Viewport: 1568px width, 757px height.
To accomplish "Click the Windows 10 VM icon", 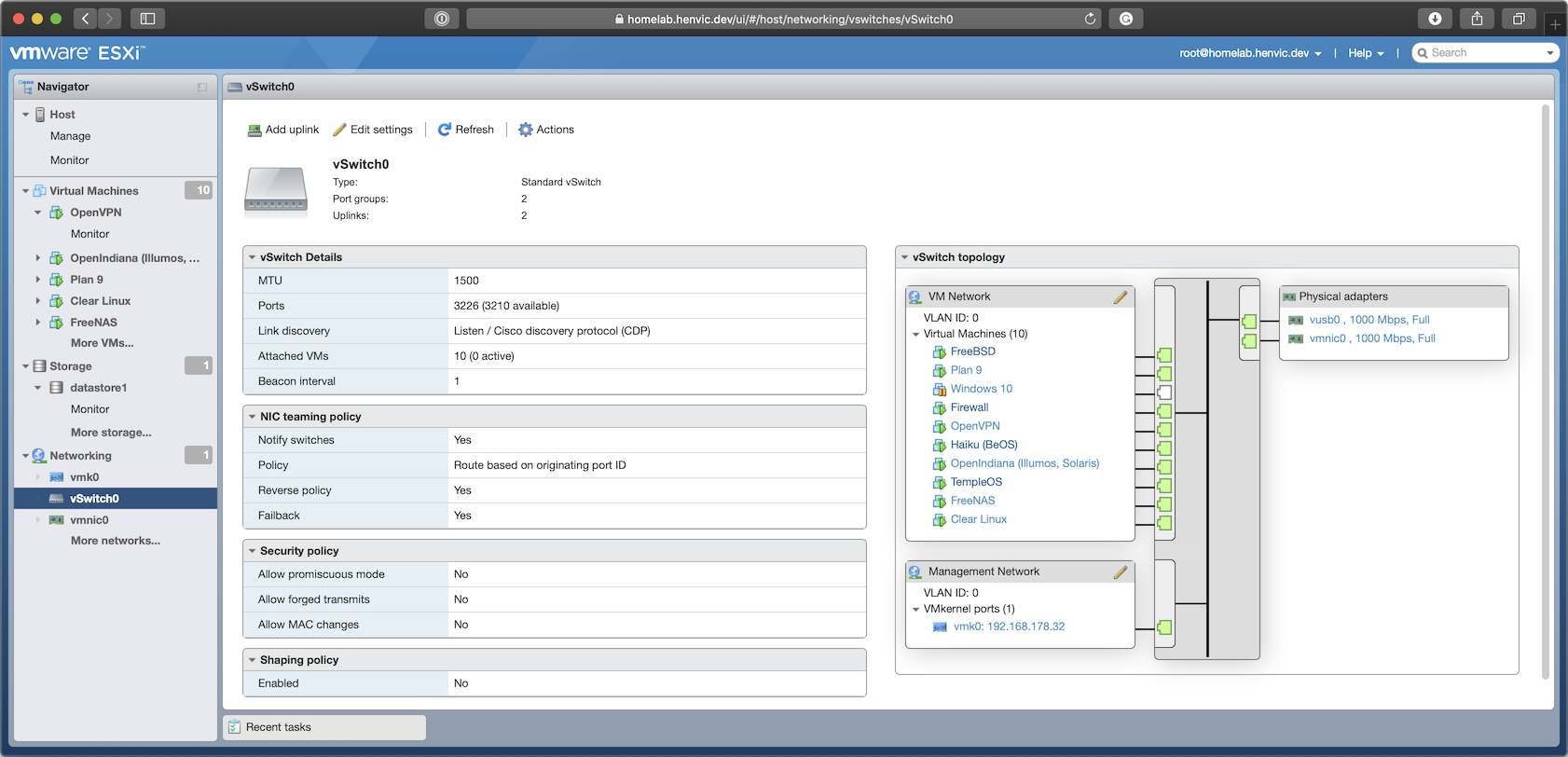I will click(x=940, y=390).
